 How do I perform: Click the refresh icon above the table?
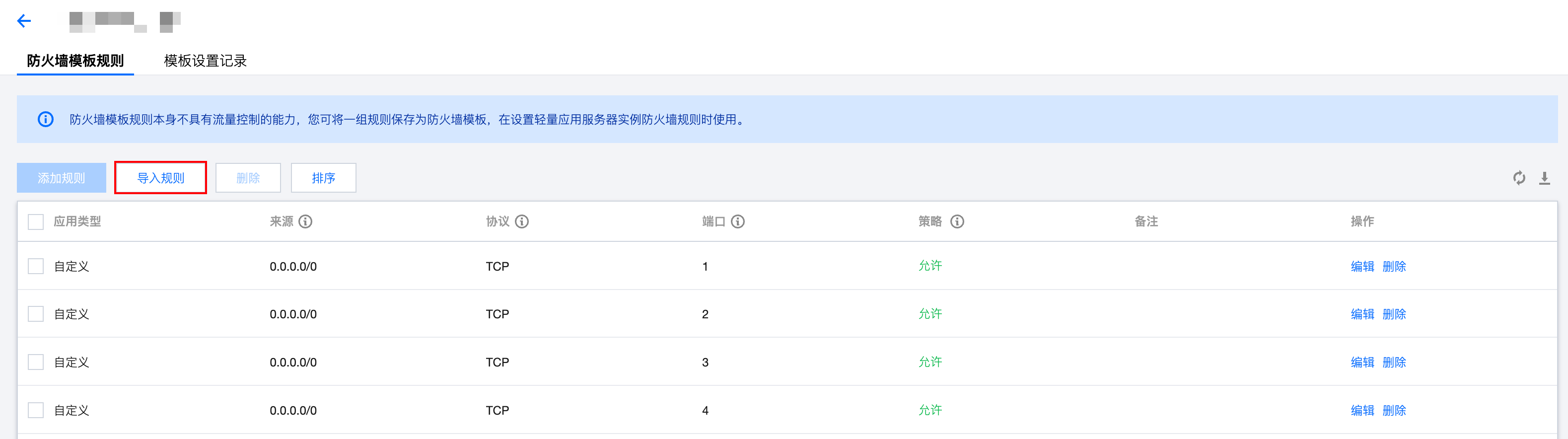(1519, 178)
